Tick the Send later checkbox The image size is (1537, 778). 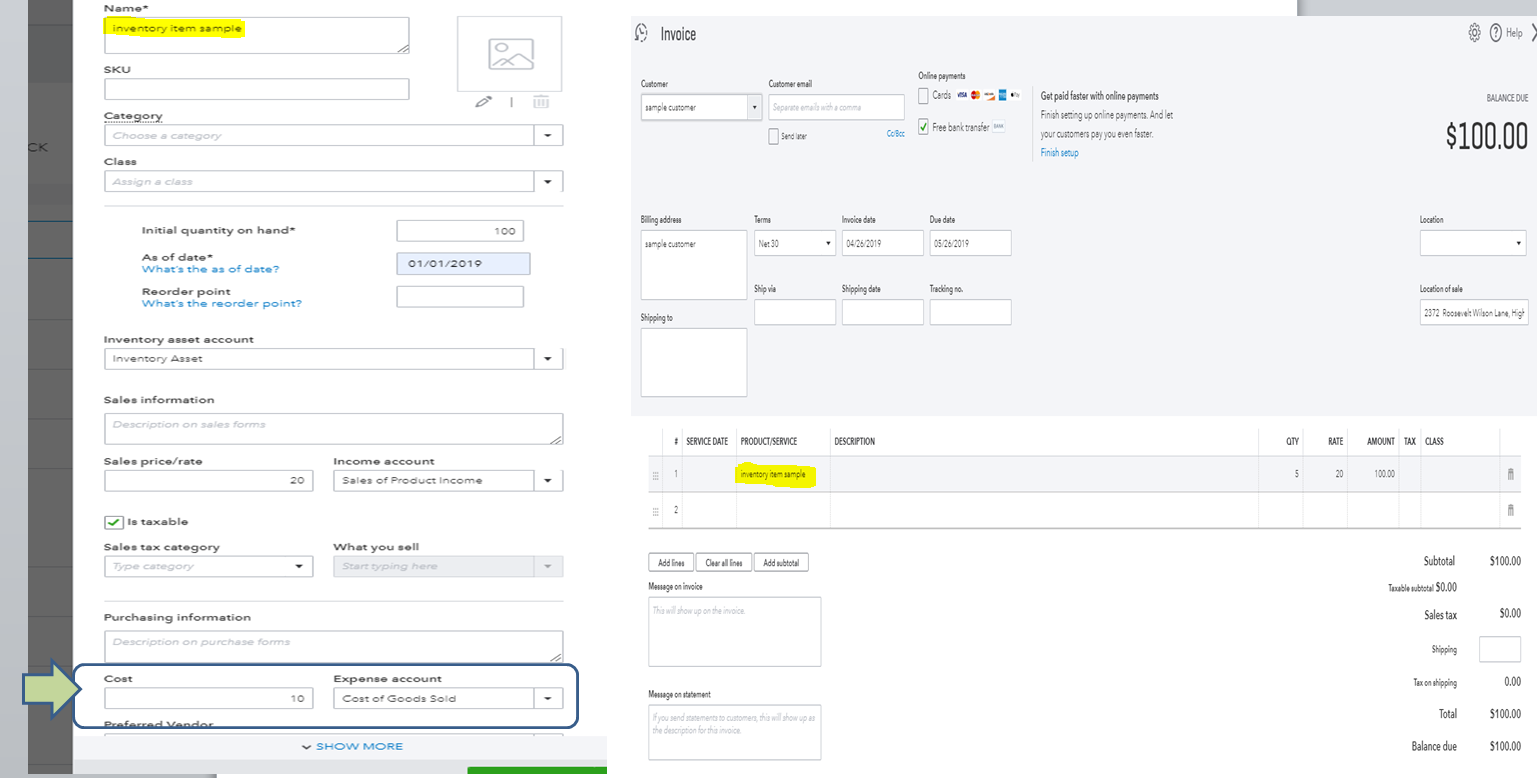coord(774,137)
